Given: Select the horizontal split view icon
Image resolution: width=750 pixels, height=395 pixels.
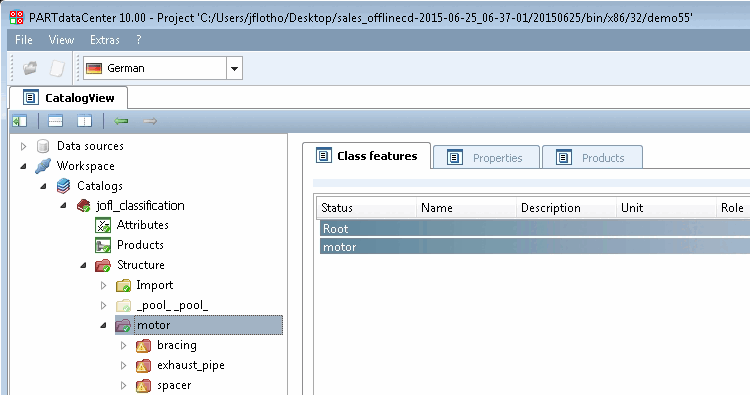Looking at the screenshot, I should [55, 121].
